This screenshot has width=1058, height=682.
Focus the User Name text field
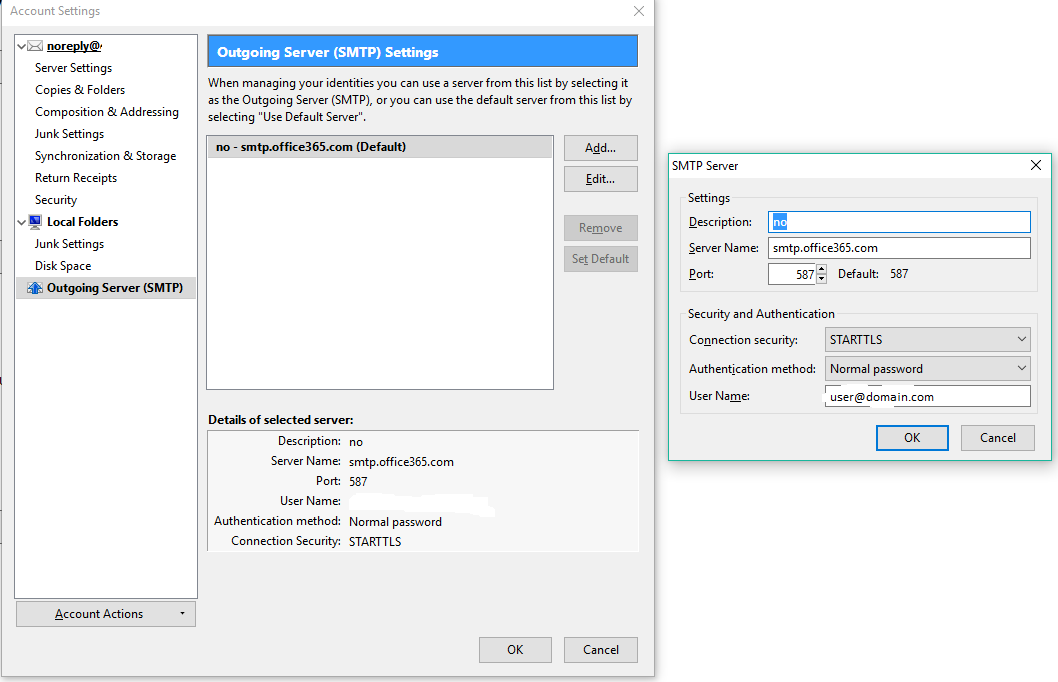[928, 397]
